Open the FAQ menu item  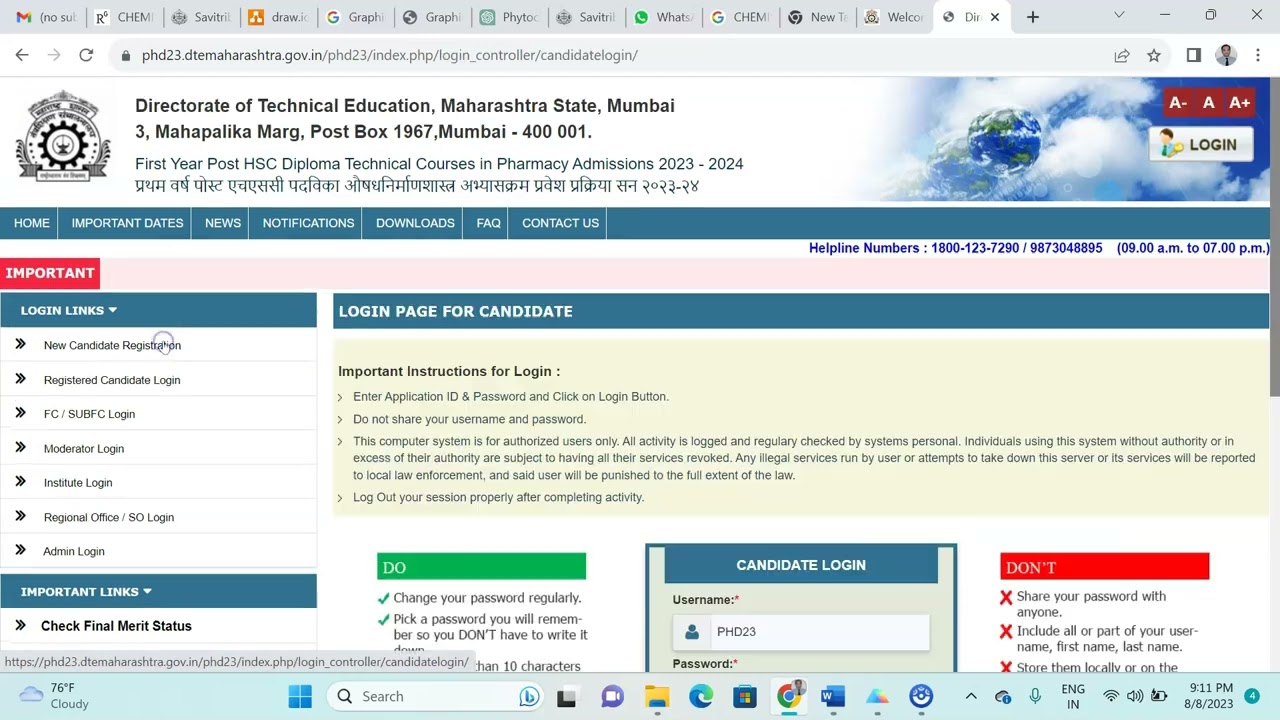[x=488, y=223]
